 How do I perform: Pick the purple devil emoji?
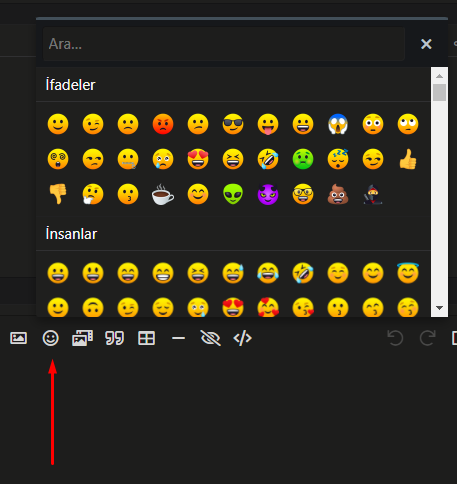tap(268, 194)
